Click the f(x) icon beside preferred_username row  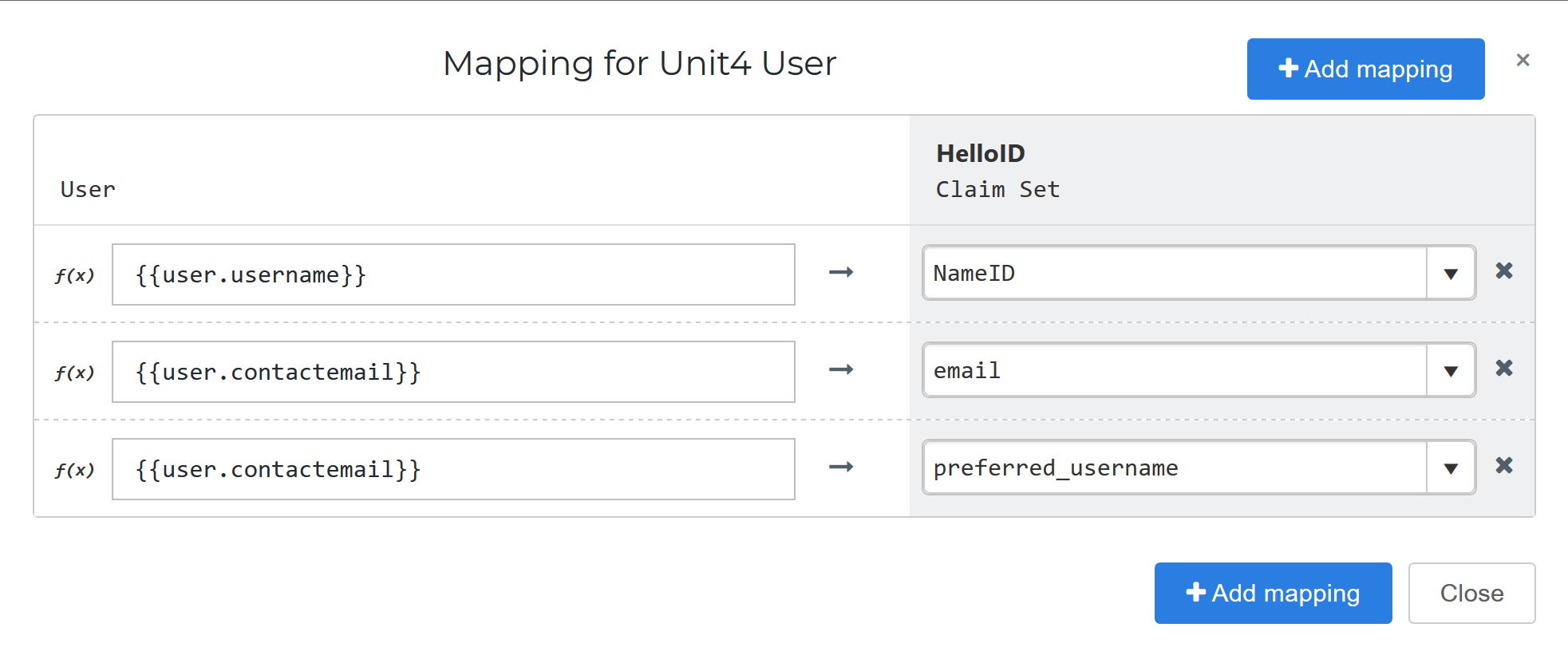tap(74, 470)
